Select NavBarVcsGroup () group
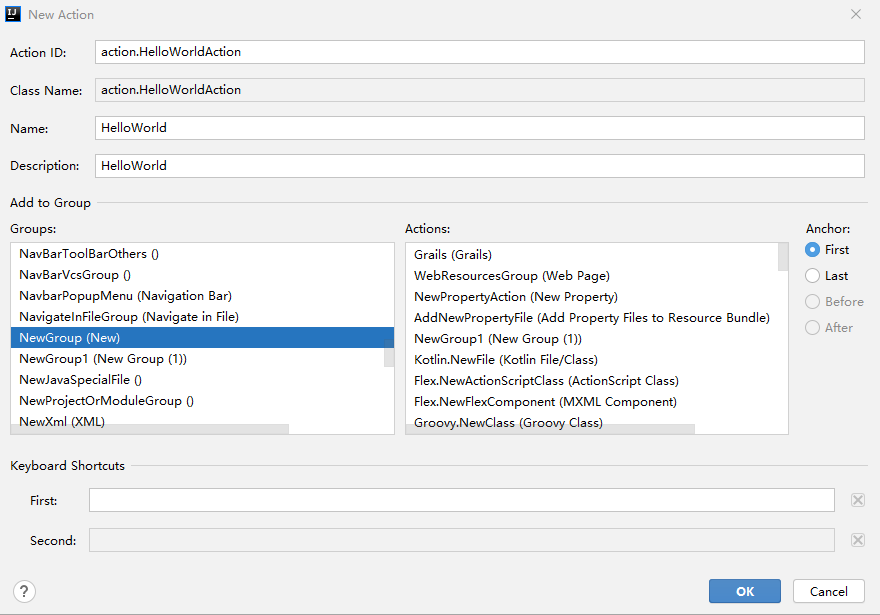Viewport: 880px width, 615px height. click(202, 275)
